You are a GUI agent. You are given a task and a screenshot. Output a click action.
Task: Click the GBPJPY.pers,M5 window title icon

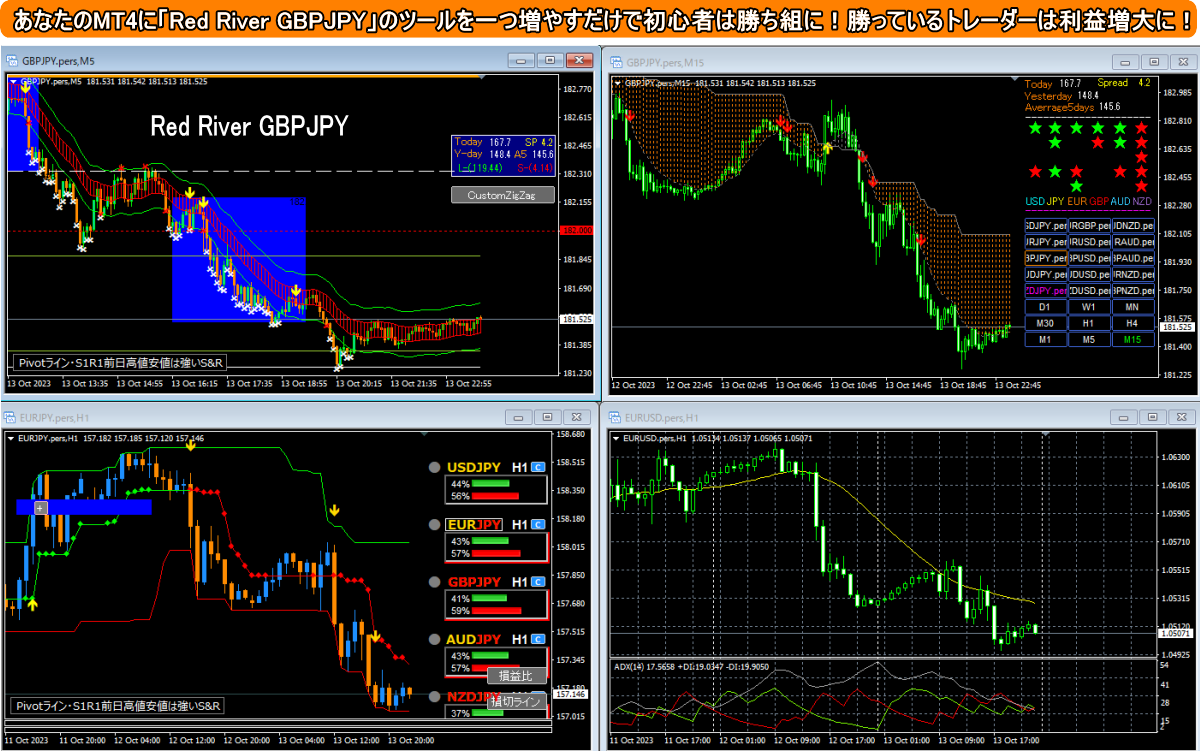(x=13, y=60)
